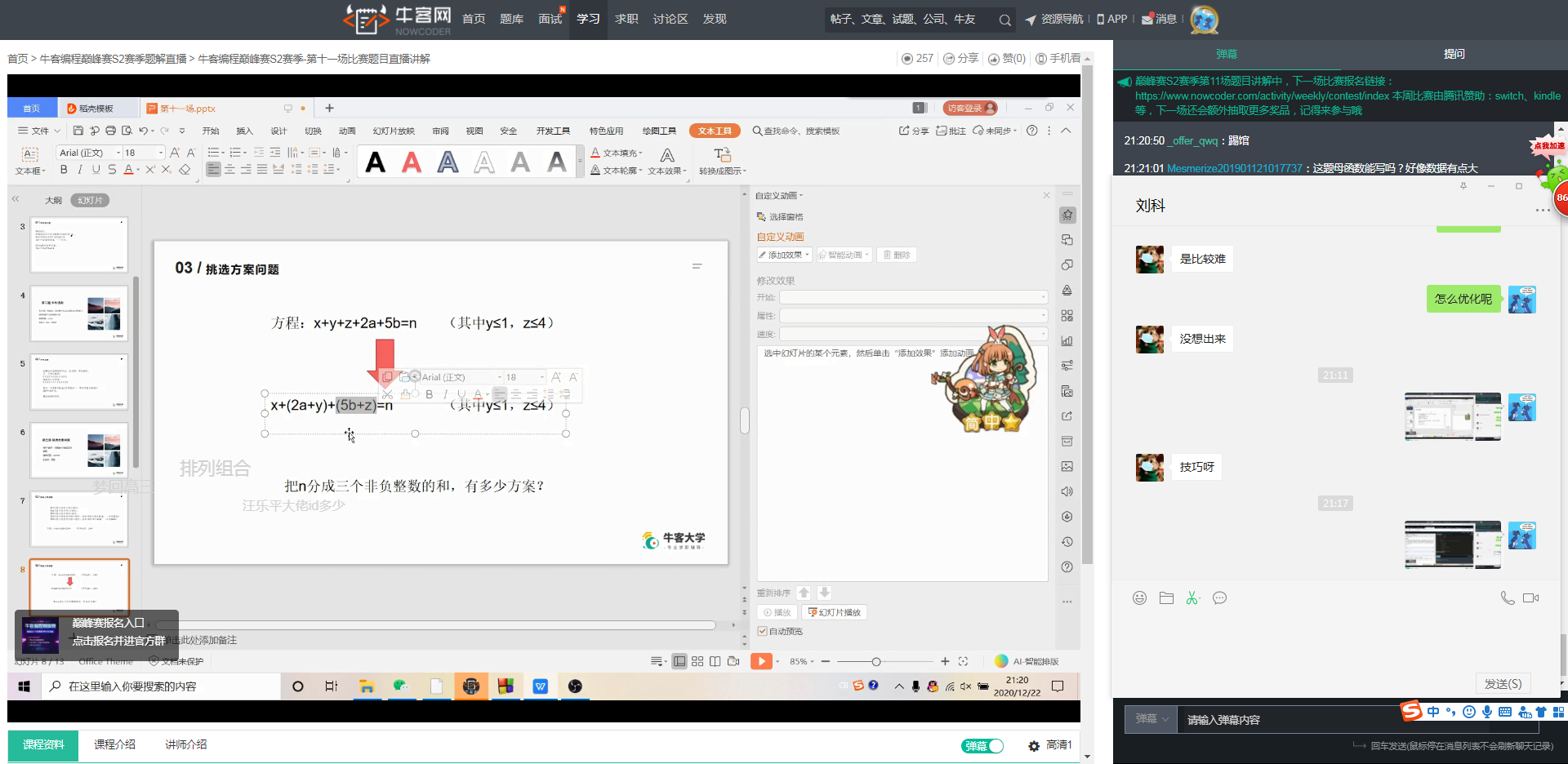1568x764 pixels.
Task: Click fit-to-window zoom icon
Action: (963, 661)
